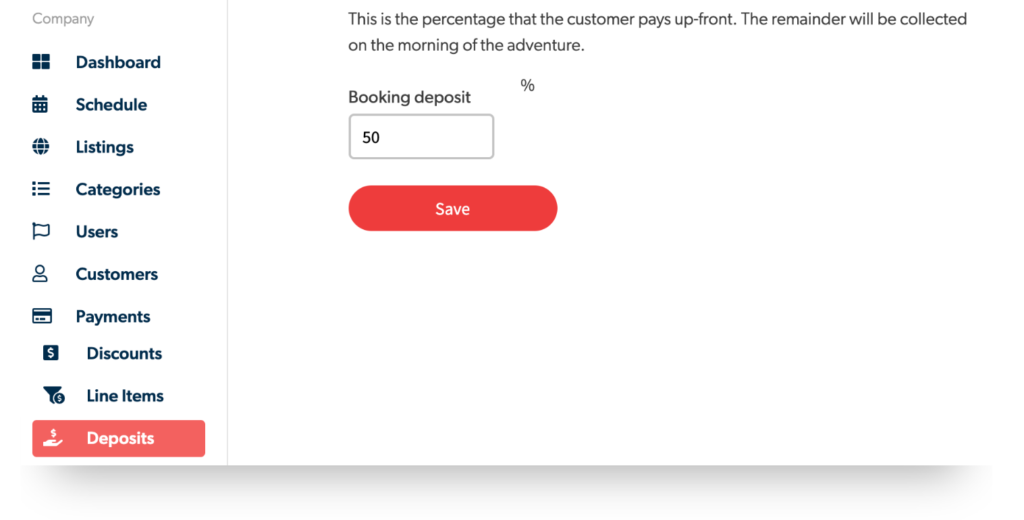Screen dimensions: 1024x520
Task: Click the Users flag icon
Action: (40, 231)
